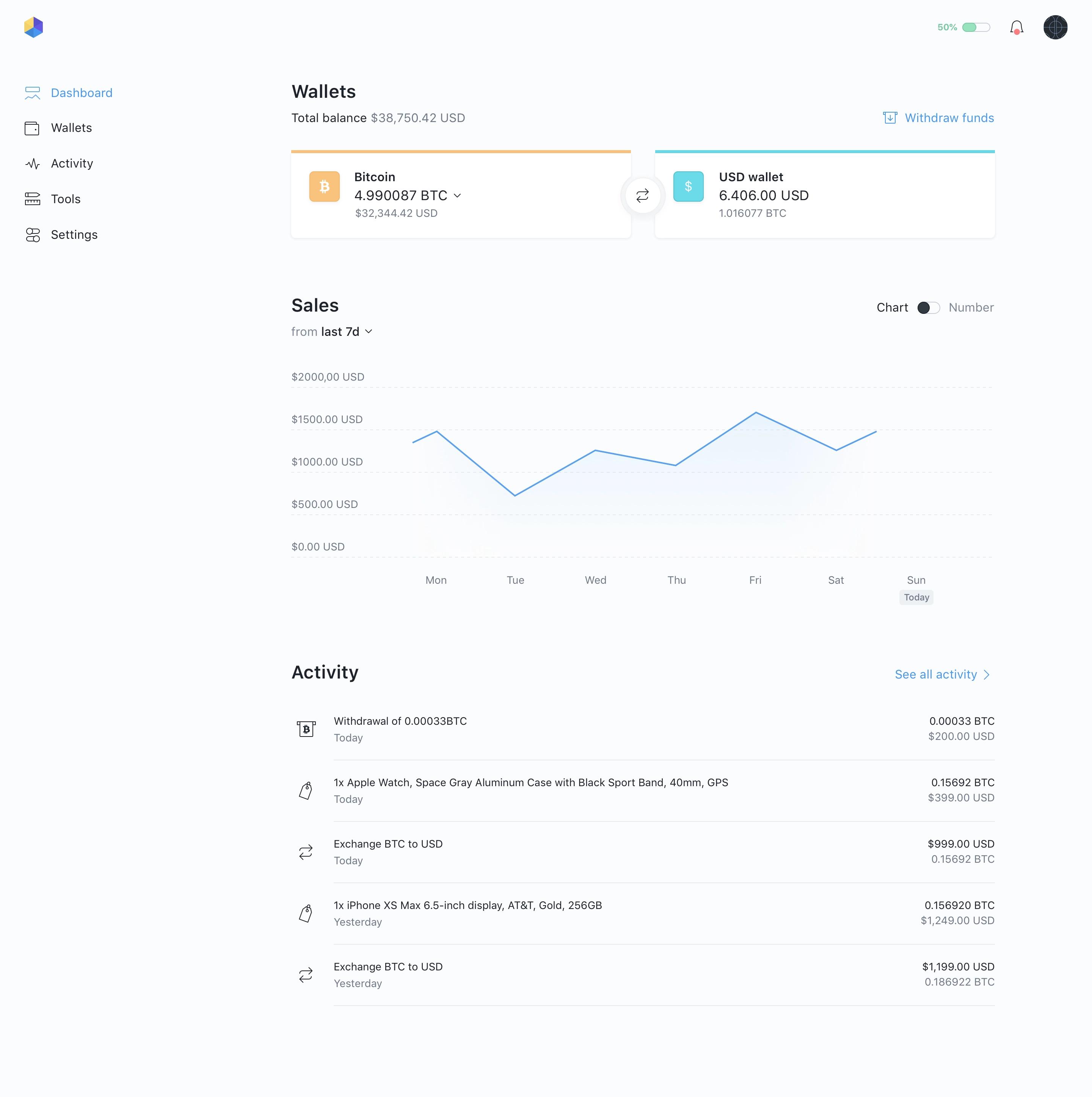Click the $1,199.00 USD amount
Viewport: 1092px width, 1097px height.
(958, 967)
